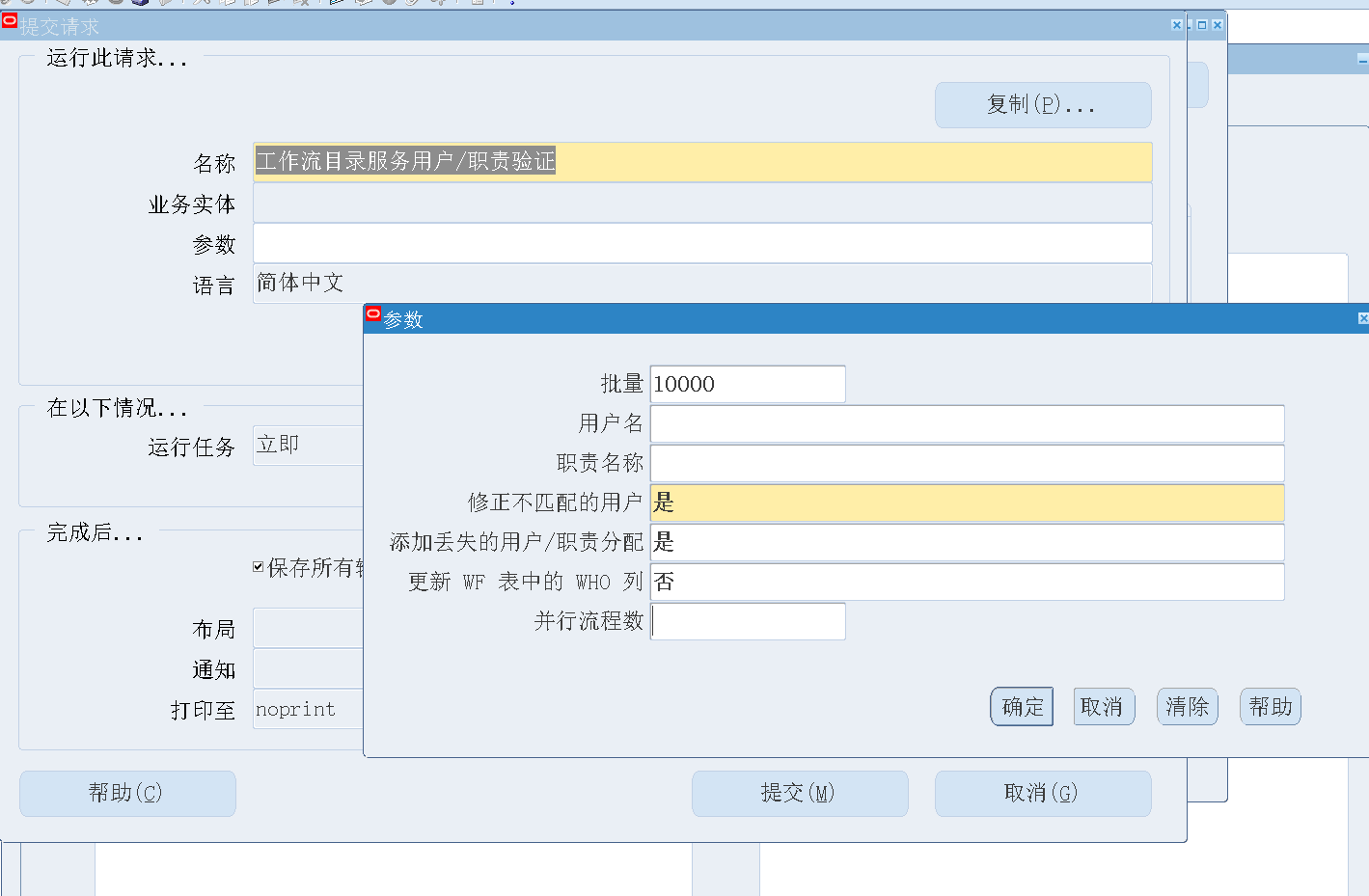This screenshot has height=896, width=1369.
Task: Focus the 业务实体 field
Action: click(702, 203)
